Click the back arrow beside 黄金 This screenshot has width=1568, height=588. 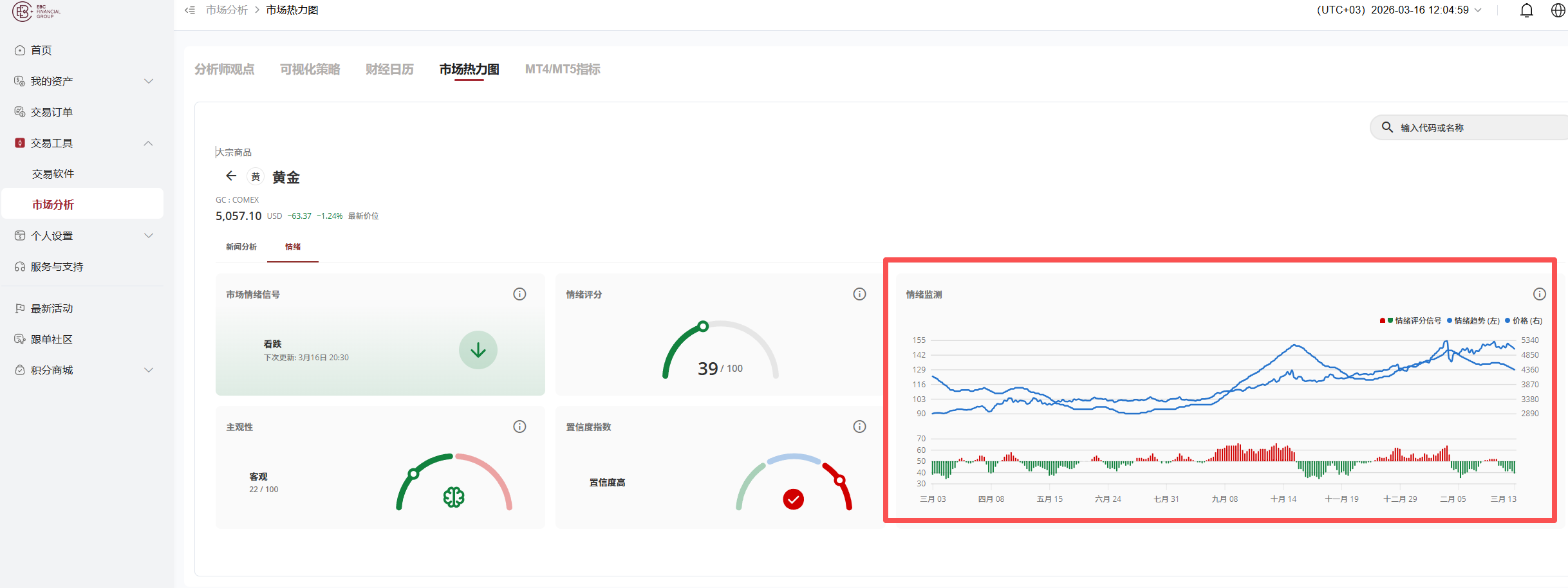[x=231, y=176]
